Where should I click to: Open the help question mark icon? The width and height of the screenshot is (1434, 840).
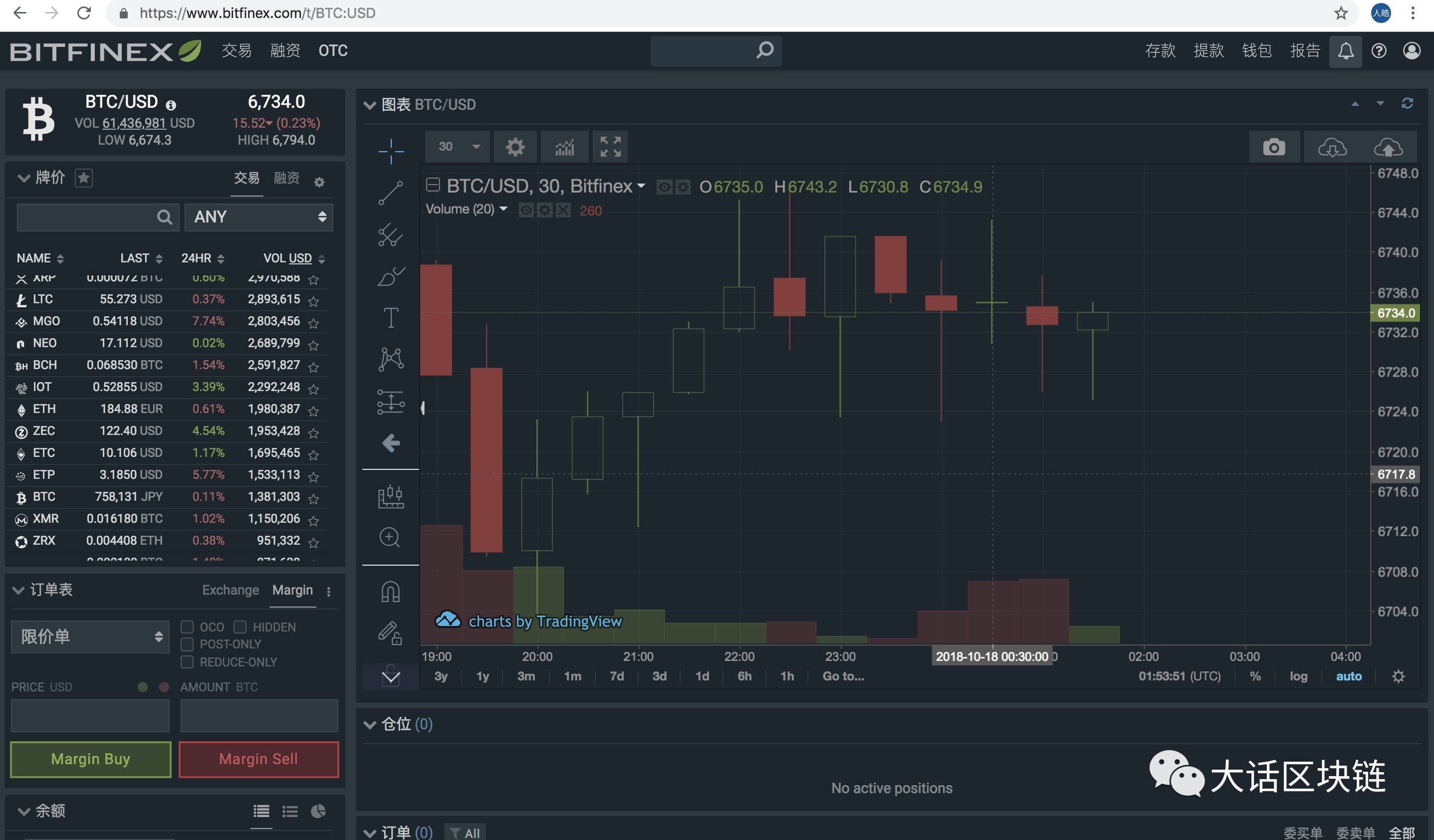pos(1379,51)
